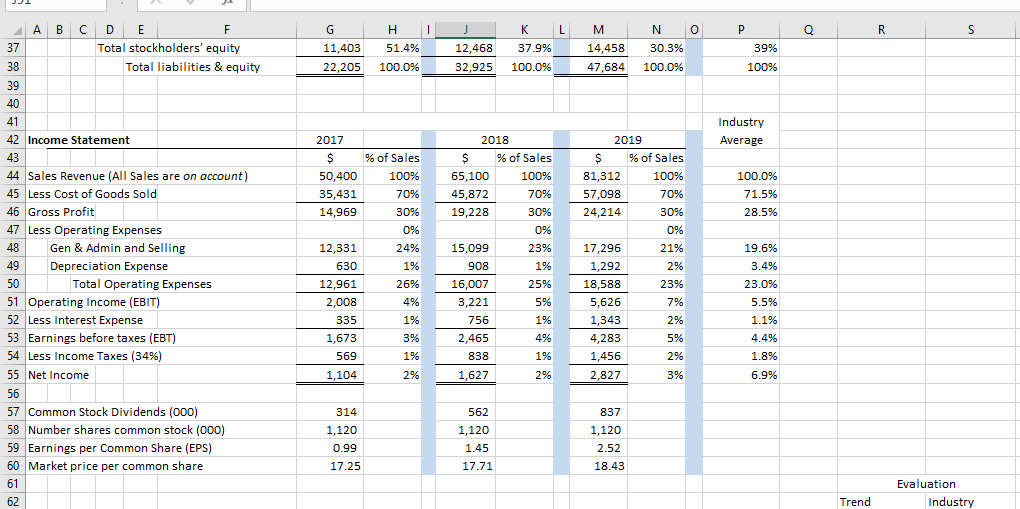Select 2019 Cost of Goods Sold 57,098
The height and width of the screenshot is (509, 1020).
[603, 194]
